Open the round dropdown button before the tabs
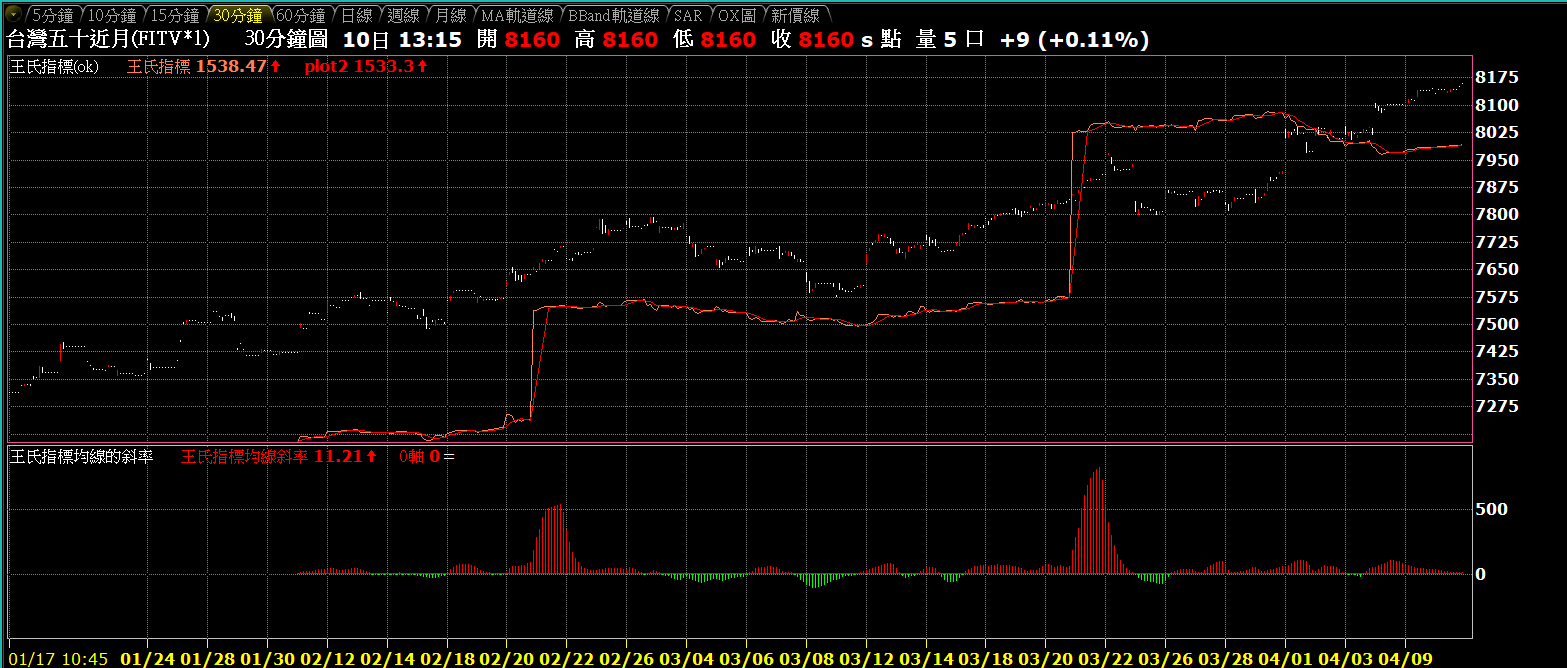The height and width of the screenshot is (668, 1567). 11,15
